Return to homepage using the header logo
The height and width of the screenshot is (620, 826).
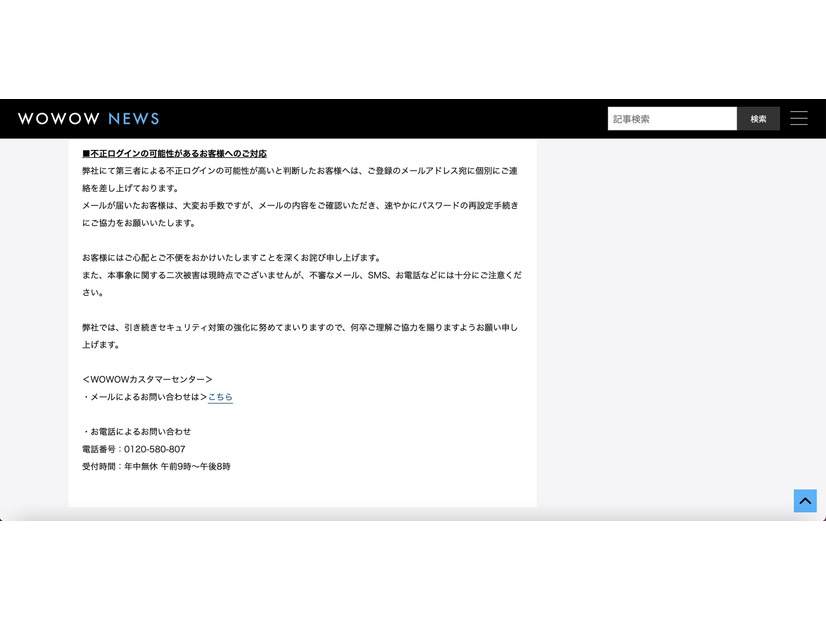pos(88,118)
